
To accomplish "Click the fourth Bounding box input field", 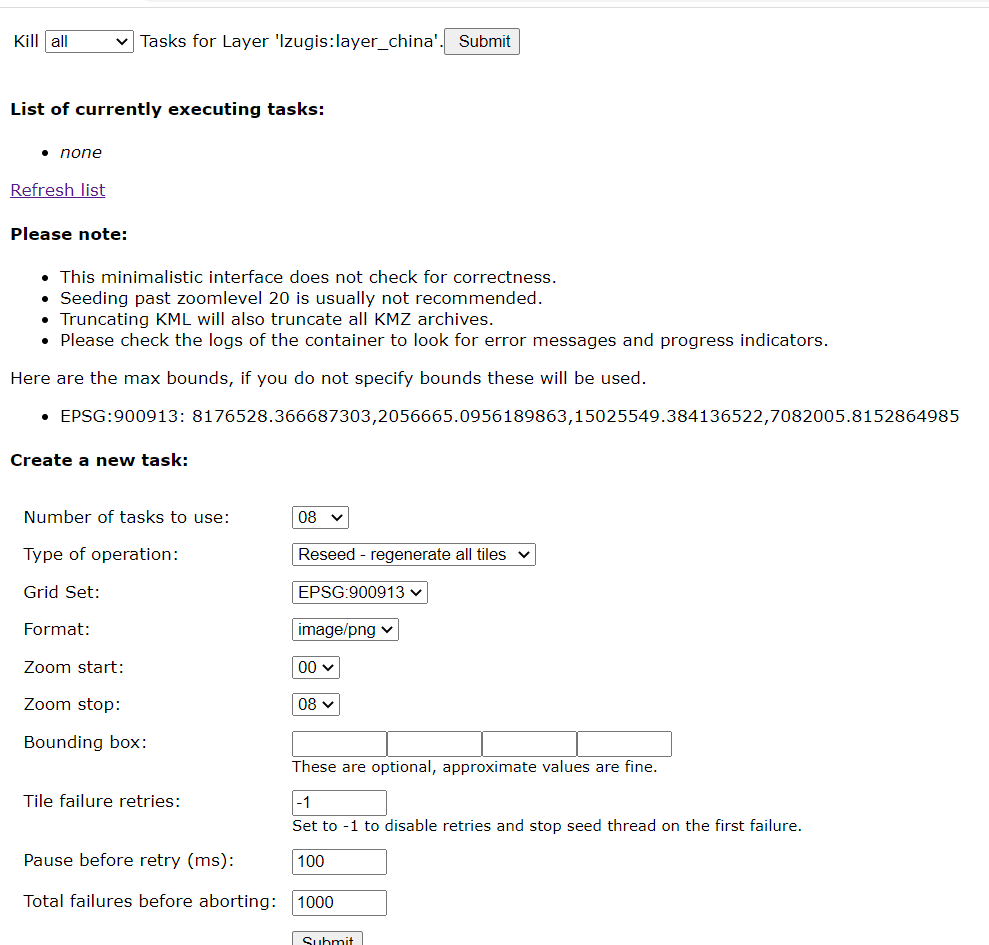I will (623, 743).
